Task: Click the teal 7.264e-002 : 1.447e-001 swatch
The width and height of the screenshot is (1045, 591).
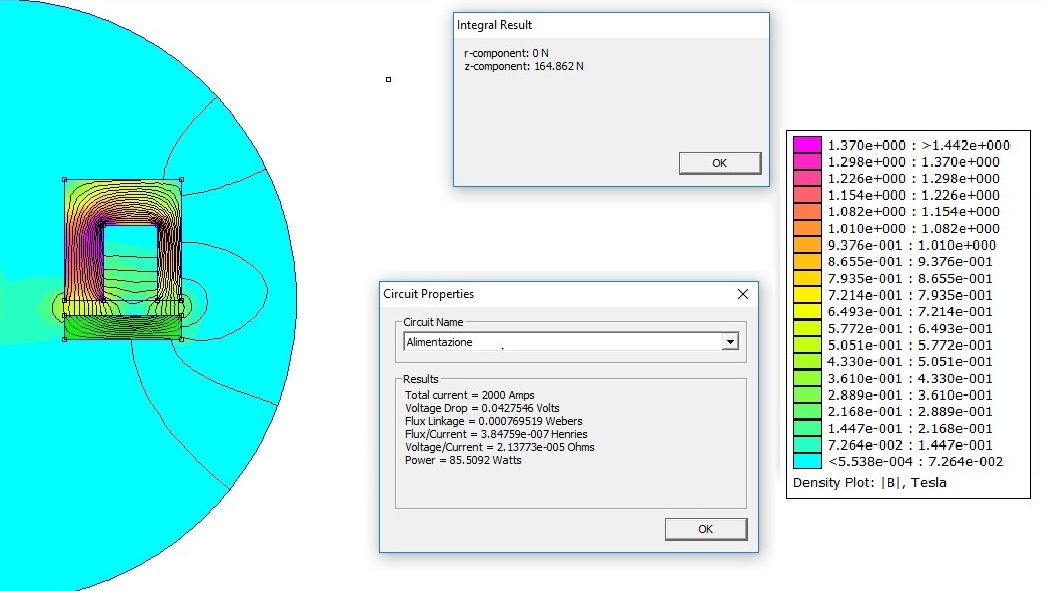Action: point(807,444)
